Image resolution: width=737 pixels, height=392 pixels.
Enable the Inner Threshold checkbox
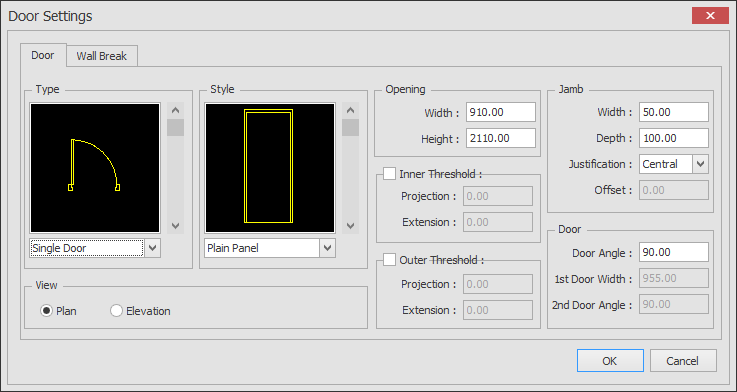pos(389,174)
